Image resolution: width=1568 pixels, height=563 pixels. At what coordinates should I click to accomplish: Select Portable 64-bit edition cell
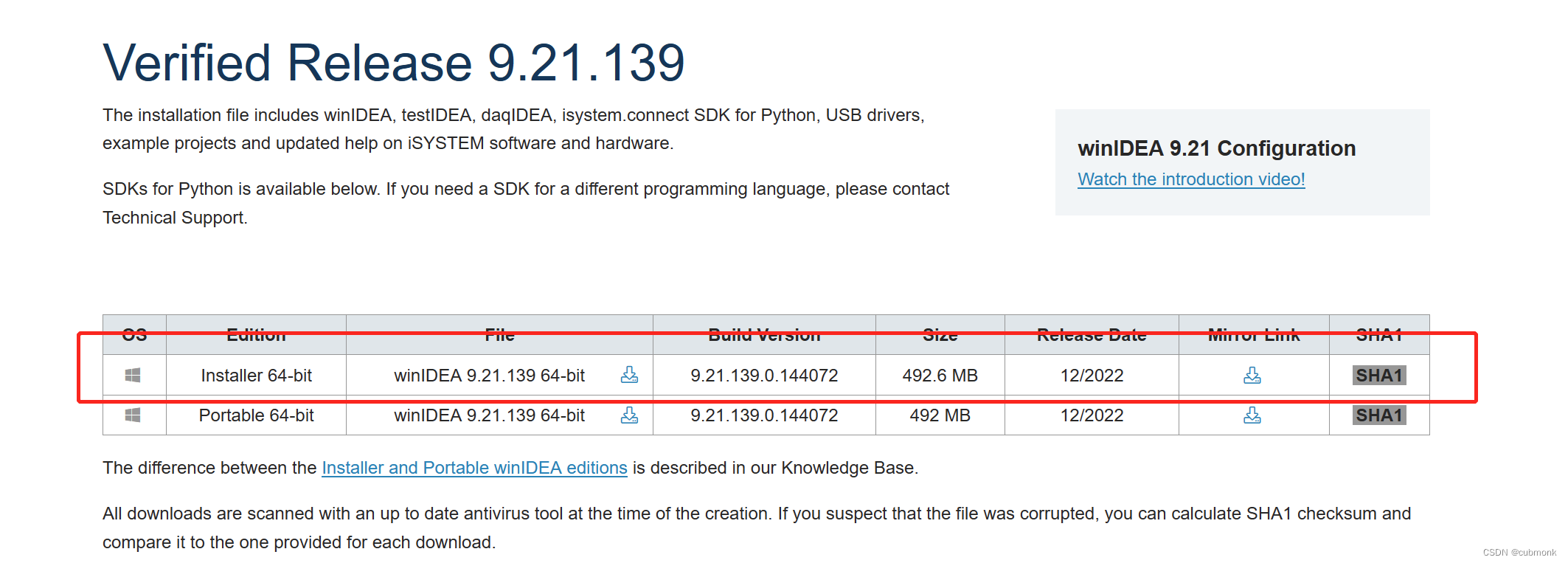256,415
